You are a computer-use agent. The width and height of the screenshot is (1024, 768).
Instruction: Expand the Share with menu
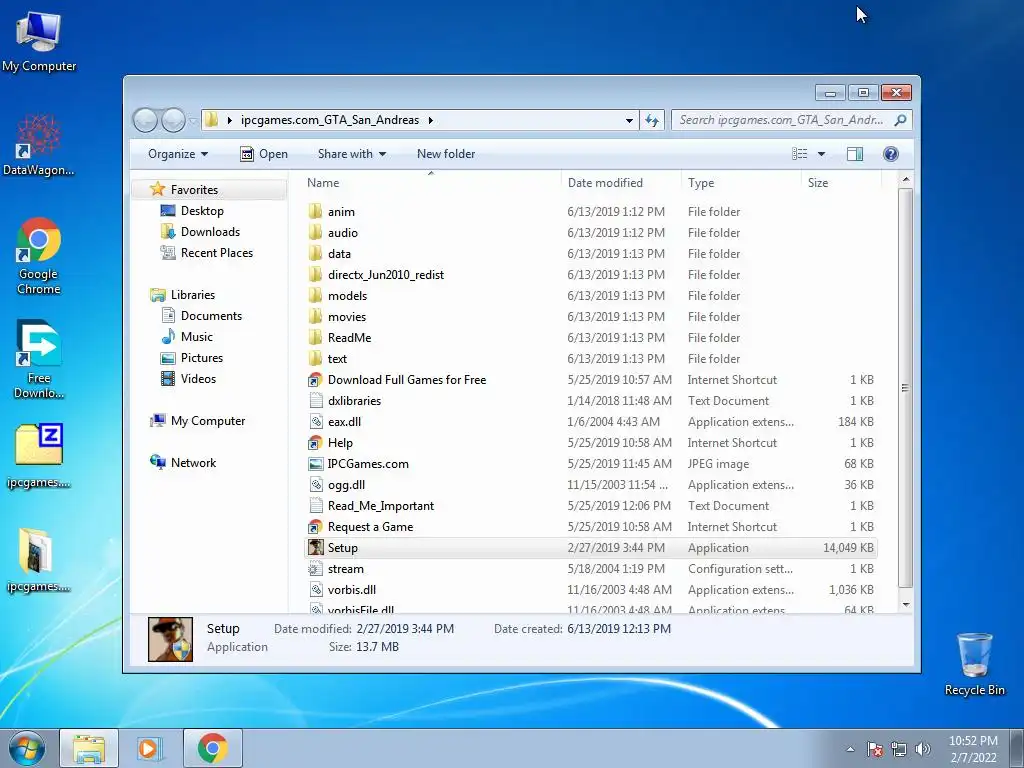[x=351, y=154]
